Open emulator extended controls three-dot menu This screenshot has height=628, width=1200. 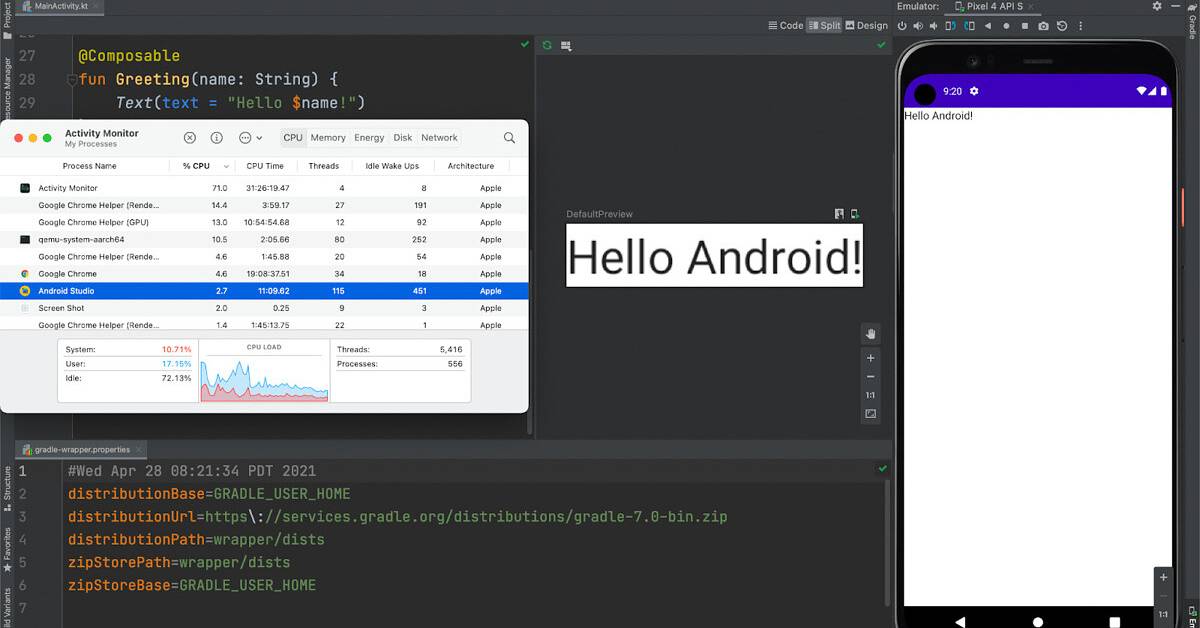pyautogui.click(x=1081, y=26)
